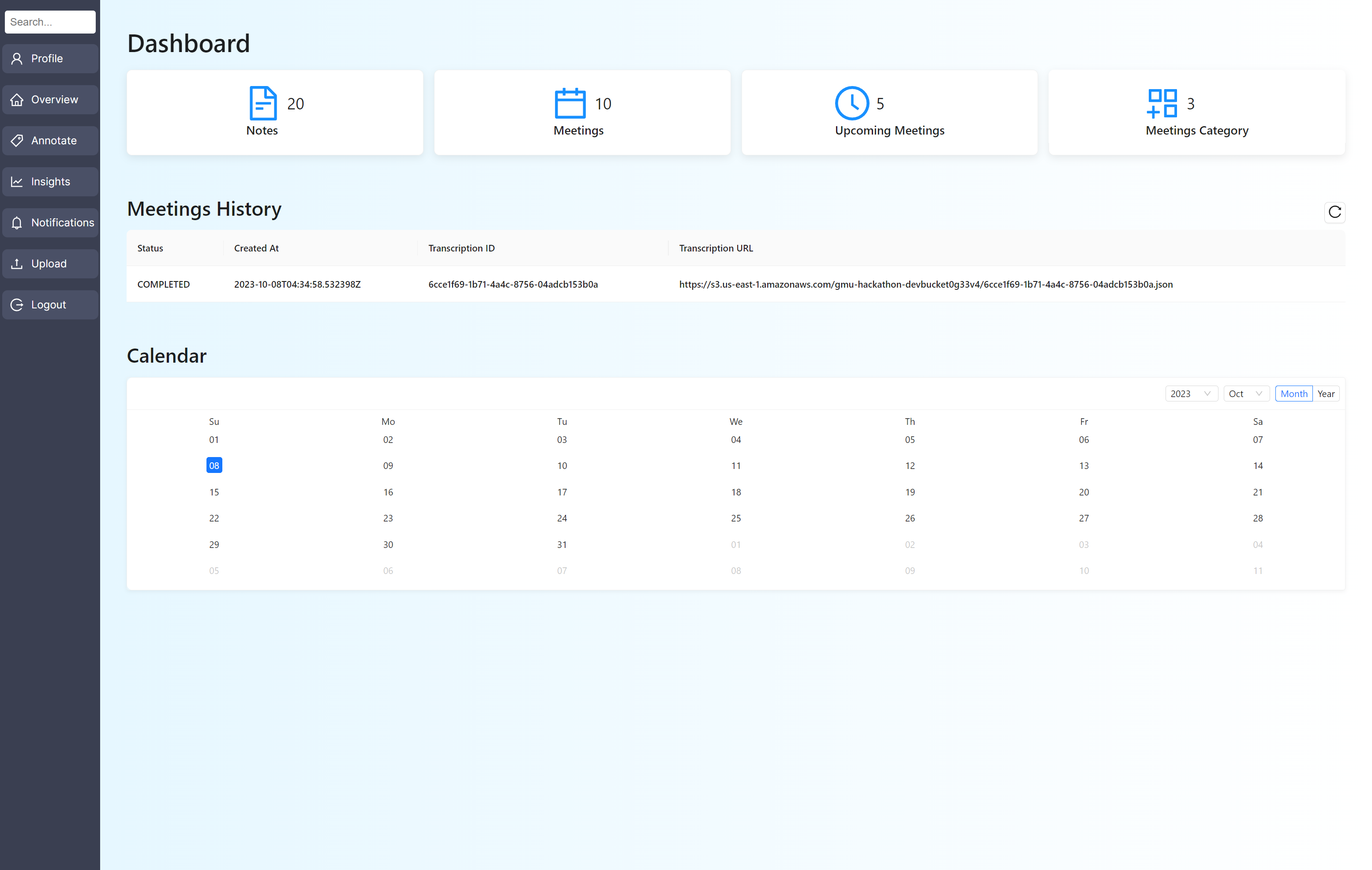Viewport: 1372px width, 870px height.
Task: Click the Created At column header
Action: click(x=256, y=248)
